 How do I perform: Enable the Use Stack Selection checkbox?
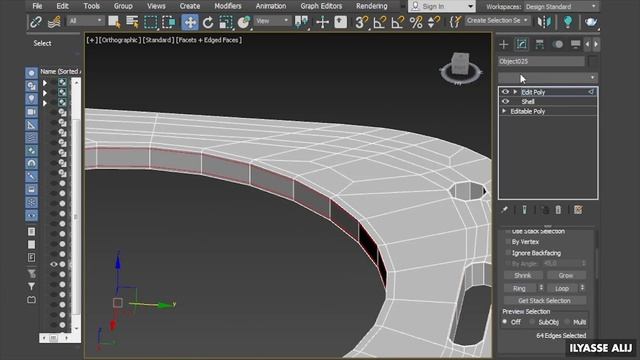coord(507,231)
